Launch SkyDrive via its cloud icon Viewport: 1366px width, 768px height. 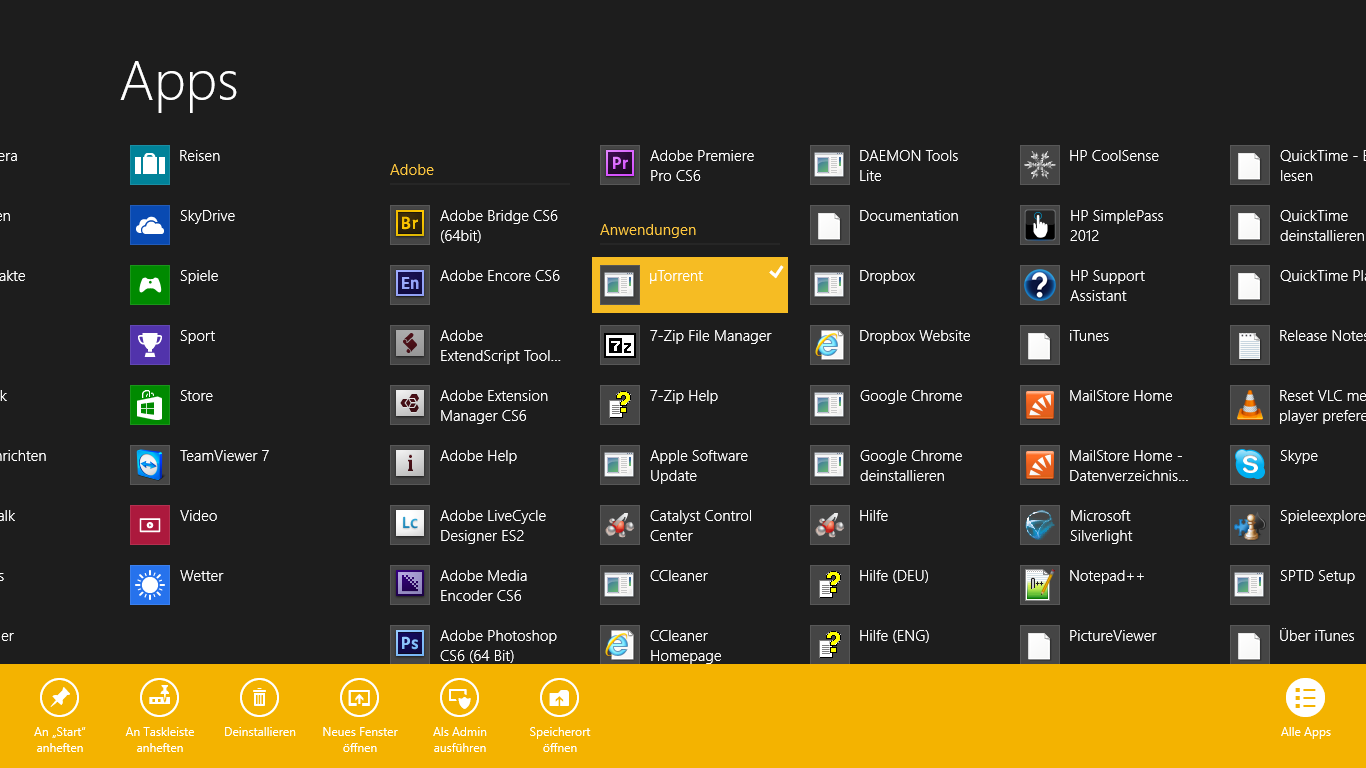[150, 225]
